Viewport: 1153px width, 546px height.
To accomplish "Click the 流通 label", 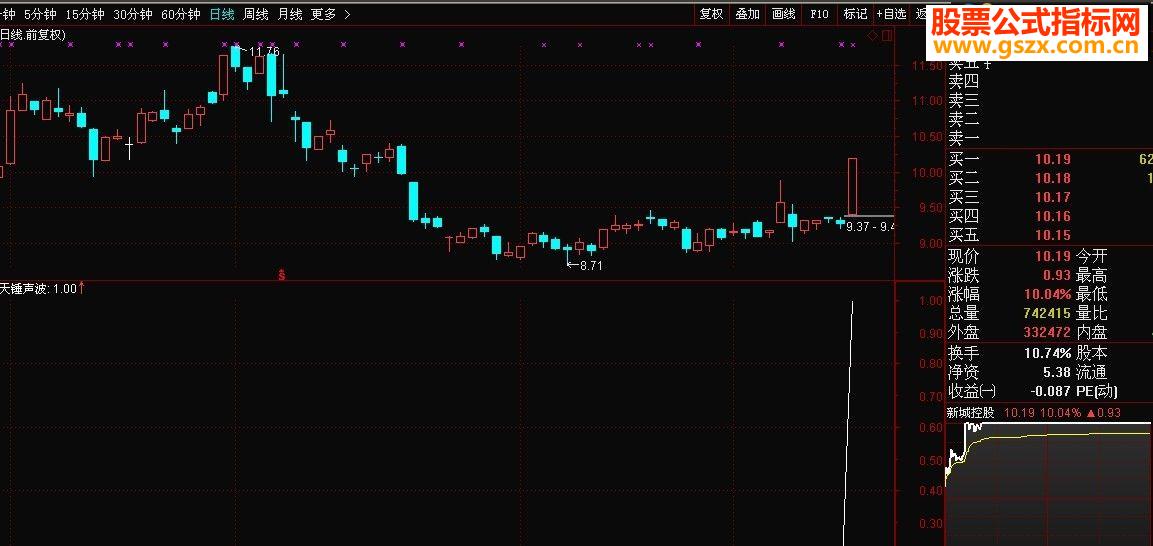I will (1091, 373).
